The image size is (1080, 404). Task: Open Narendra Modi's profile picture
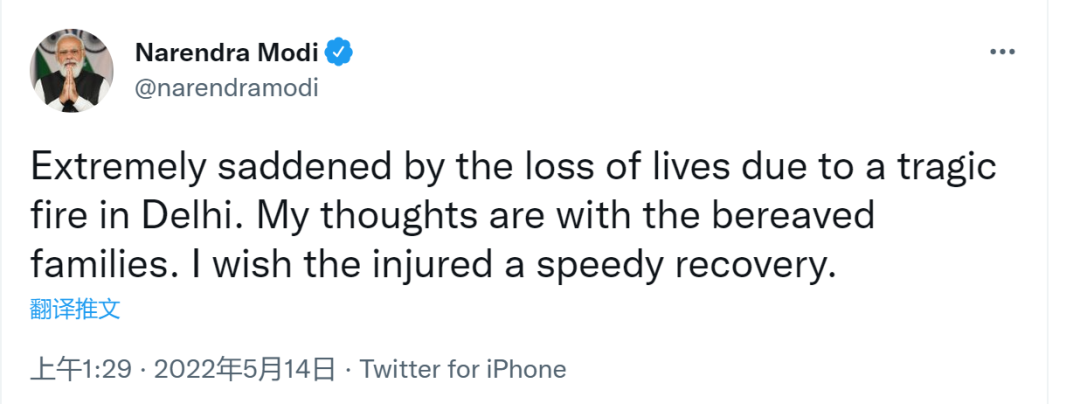[73, 69]
